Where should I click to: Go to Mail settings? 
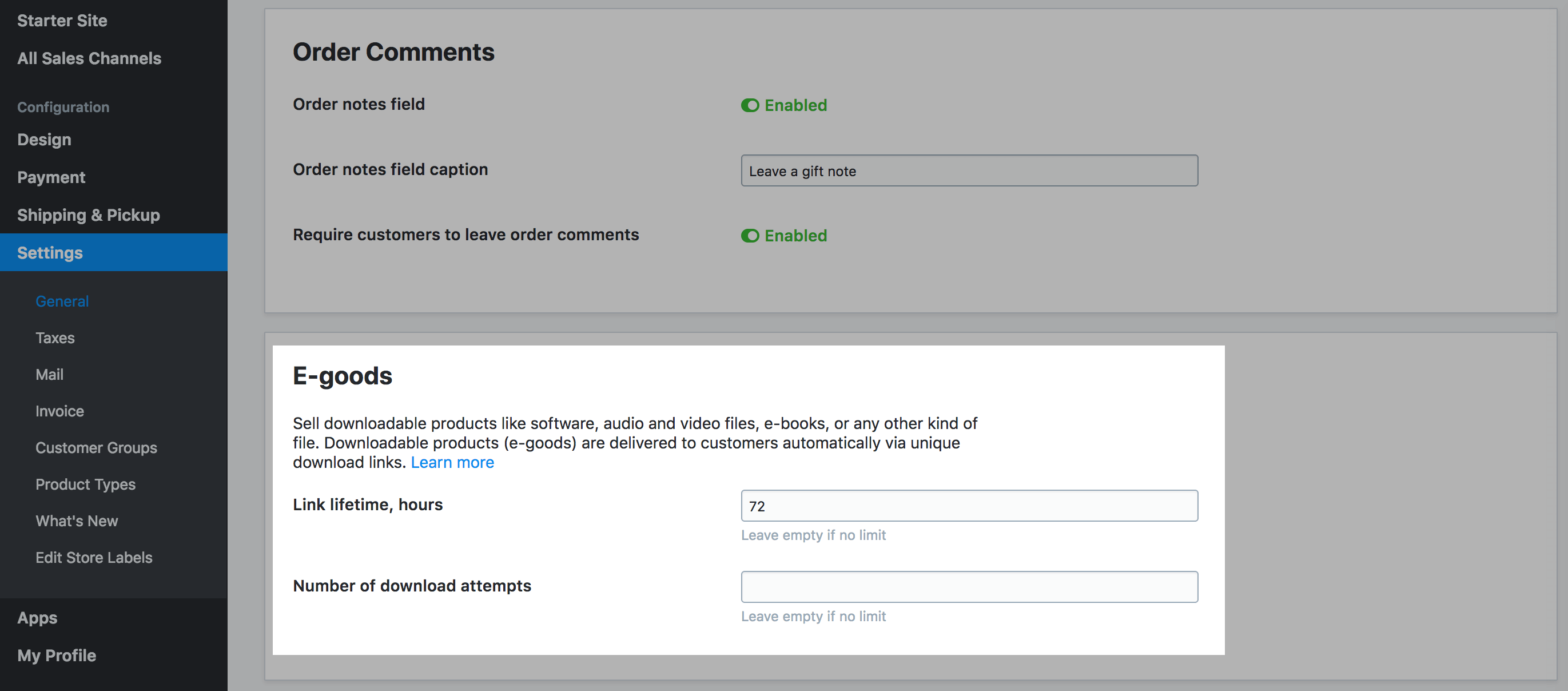(x=49, y=374)
